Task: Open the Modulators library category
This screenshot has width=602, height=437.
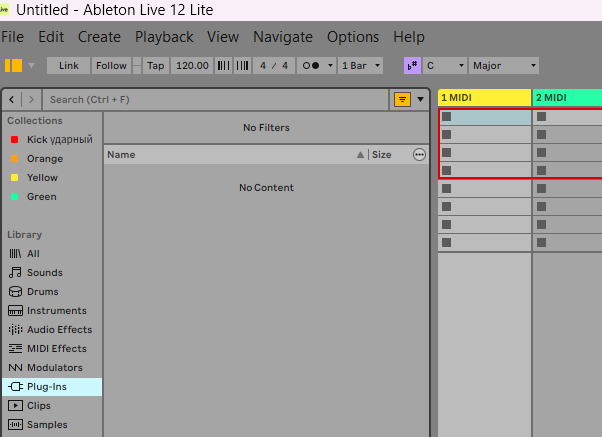Action: [x=54, y=367]
